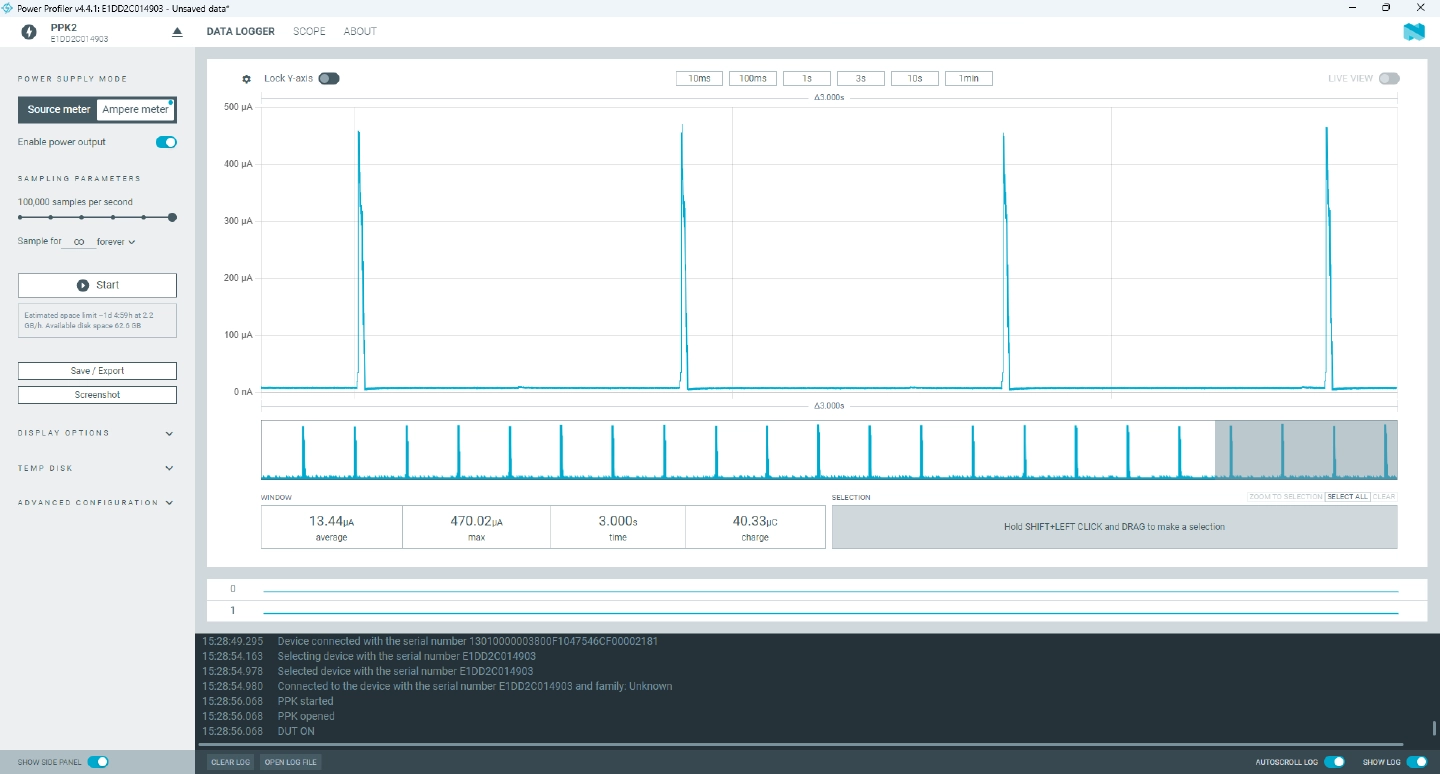Image resolution: width=1440 pixels, height=774 pixels.
Task: Switch to Scope tab
Action: point(309,31)
